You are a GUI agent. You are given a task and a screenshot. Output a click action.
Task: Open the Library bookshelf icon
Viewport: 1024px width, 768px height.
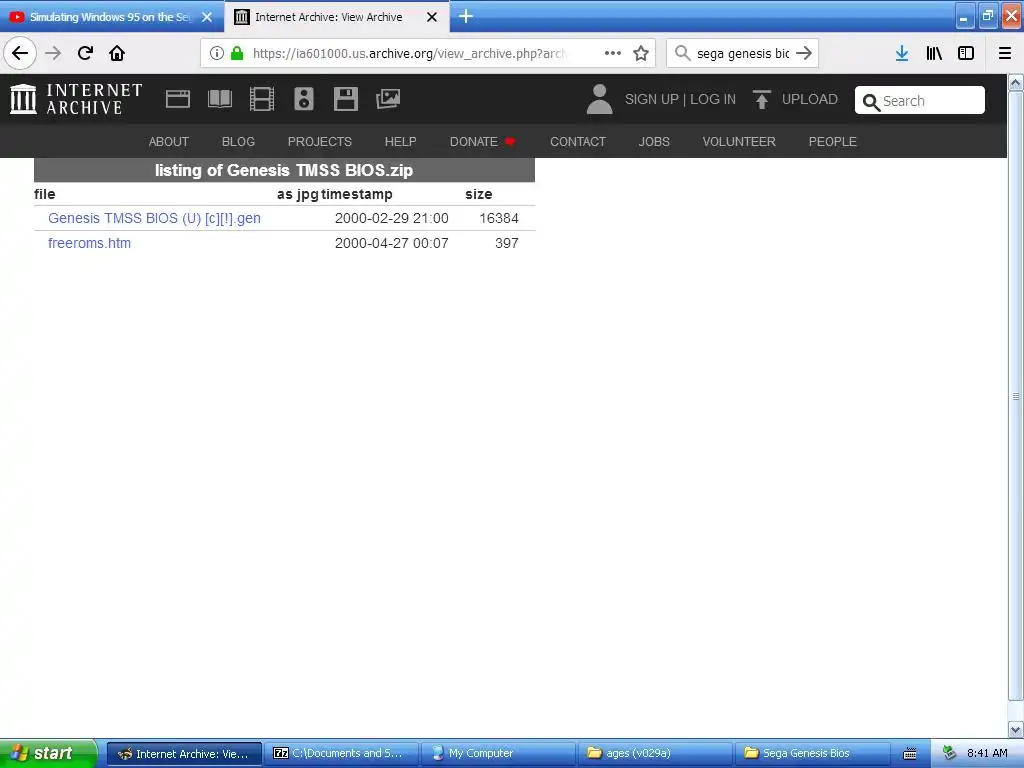[934, 53]
